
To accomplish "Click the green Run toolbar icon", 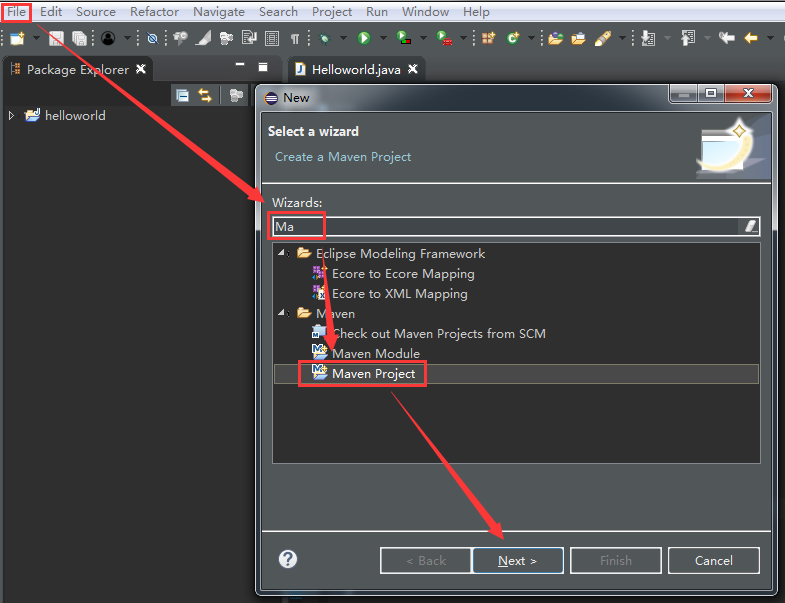I will [x=364, y=38].
